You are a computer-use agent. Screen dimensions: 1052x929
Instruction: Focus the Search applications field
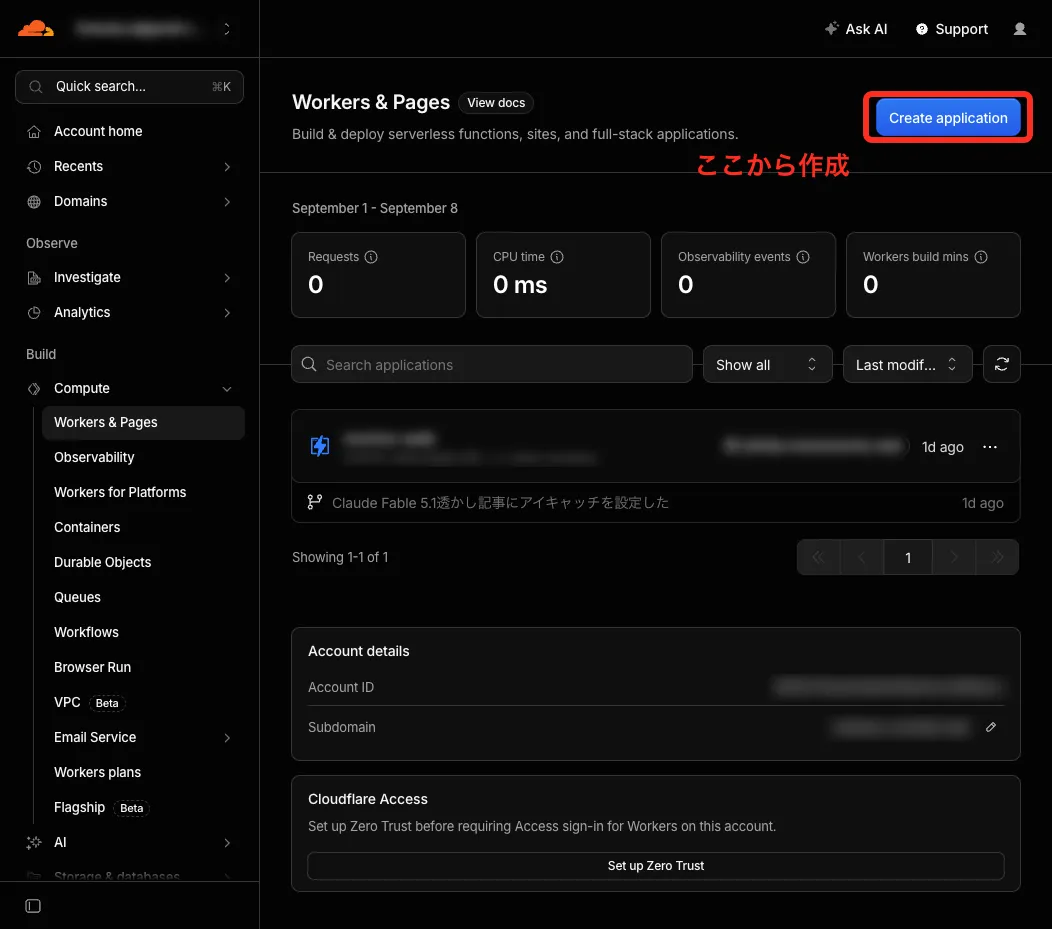pyautogui.click(x=492, y=364)
